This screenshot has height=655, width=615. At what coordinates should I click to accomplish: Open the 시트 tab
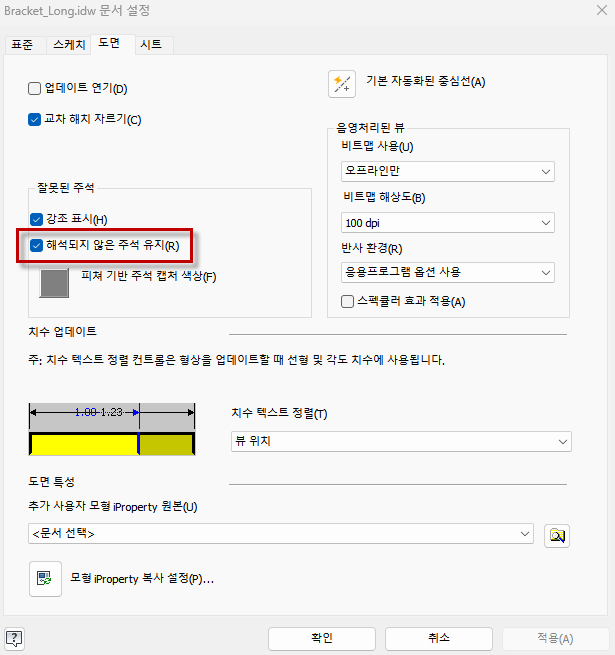coord(151,45)
